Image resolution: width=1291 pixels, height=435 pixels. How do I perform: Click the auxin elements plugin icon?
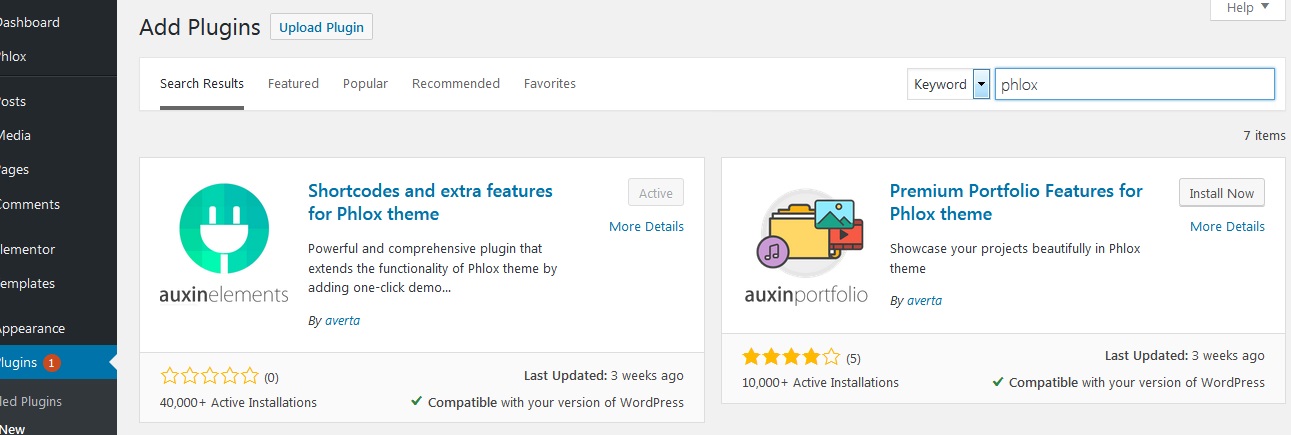coord(224,242)
